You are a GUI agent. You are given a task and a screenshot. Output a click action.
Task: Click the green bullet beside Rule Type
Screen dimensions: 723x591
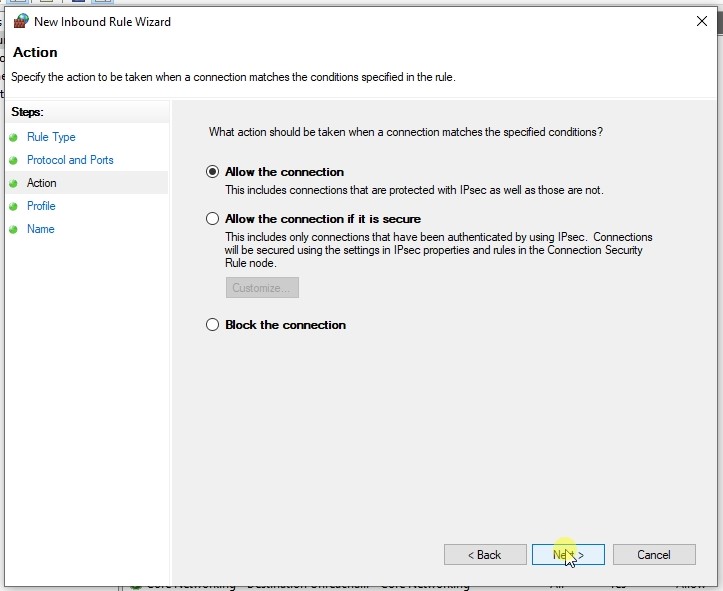[x=14, y=138]
